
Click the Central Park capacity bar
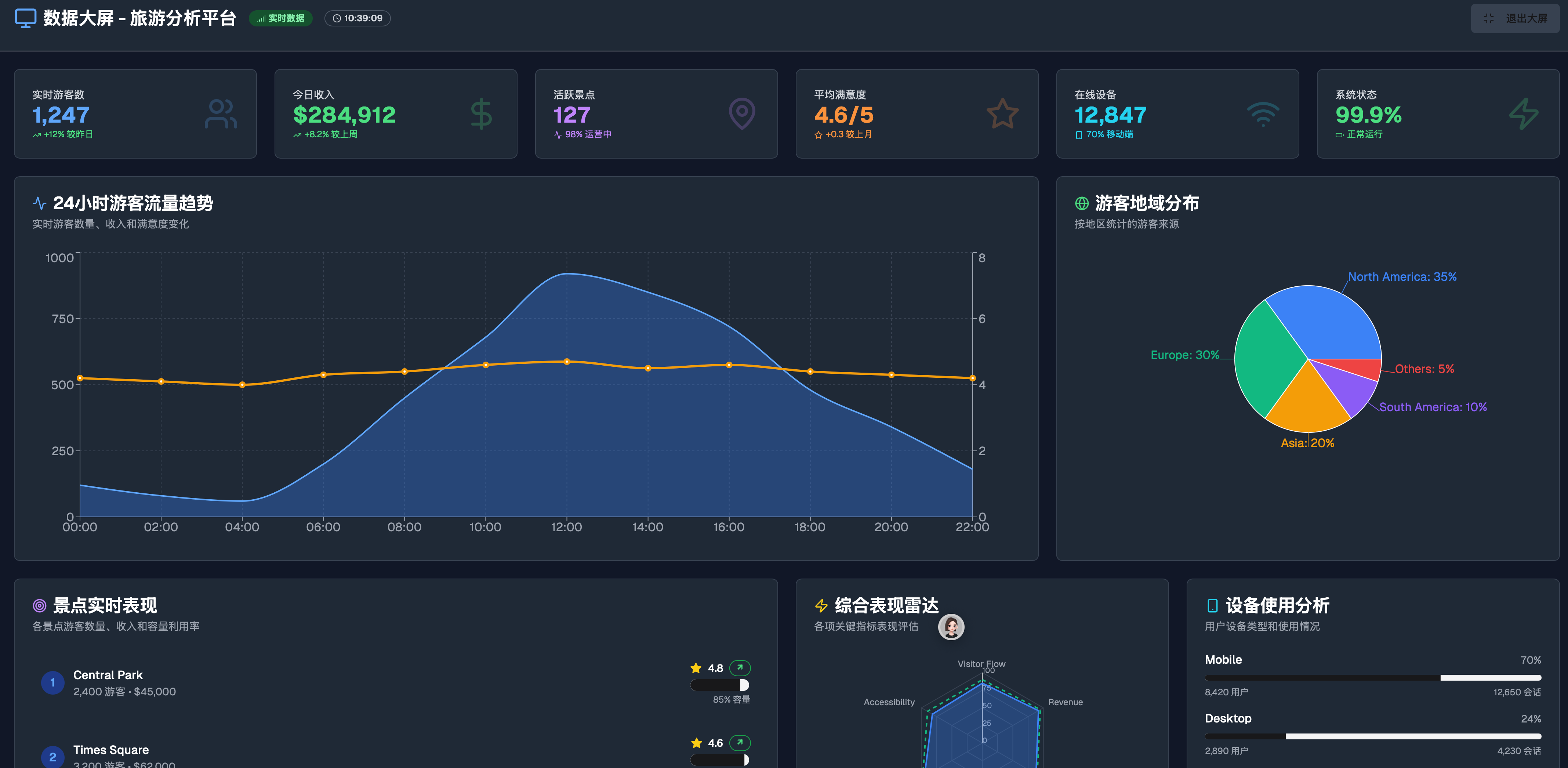(719, 685)
